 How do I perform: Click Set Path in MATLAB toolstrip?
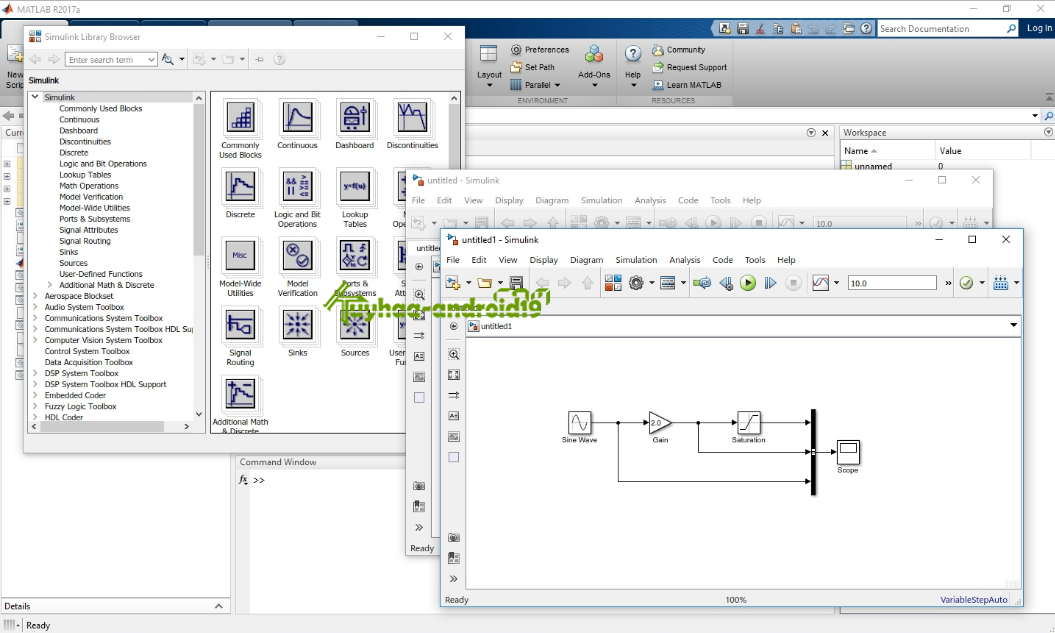(532, 67)
